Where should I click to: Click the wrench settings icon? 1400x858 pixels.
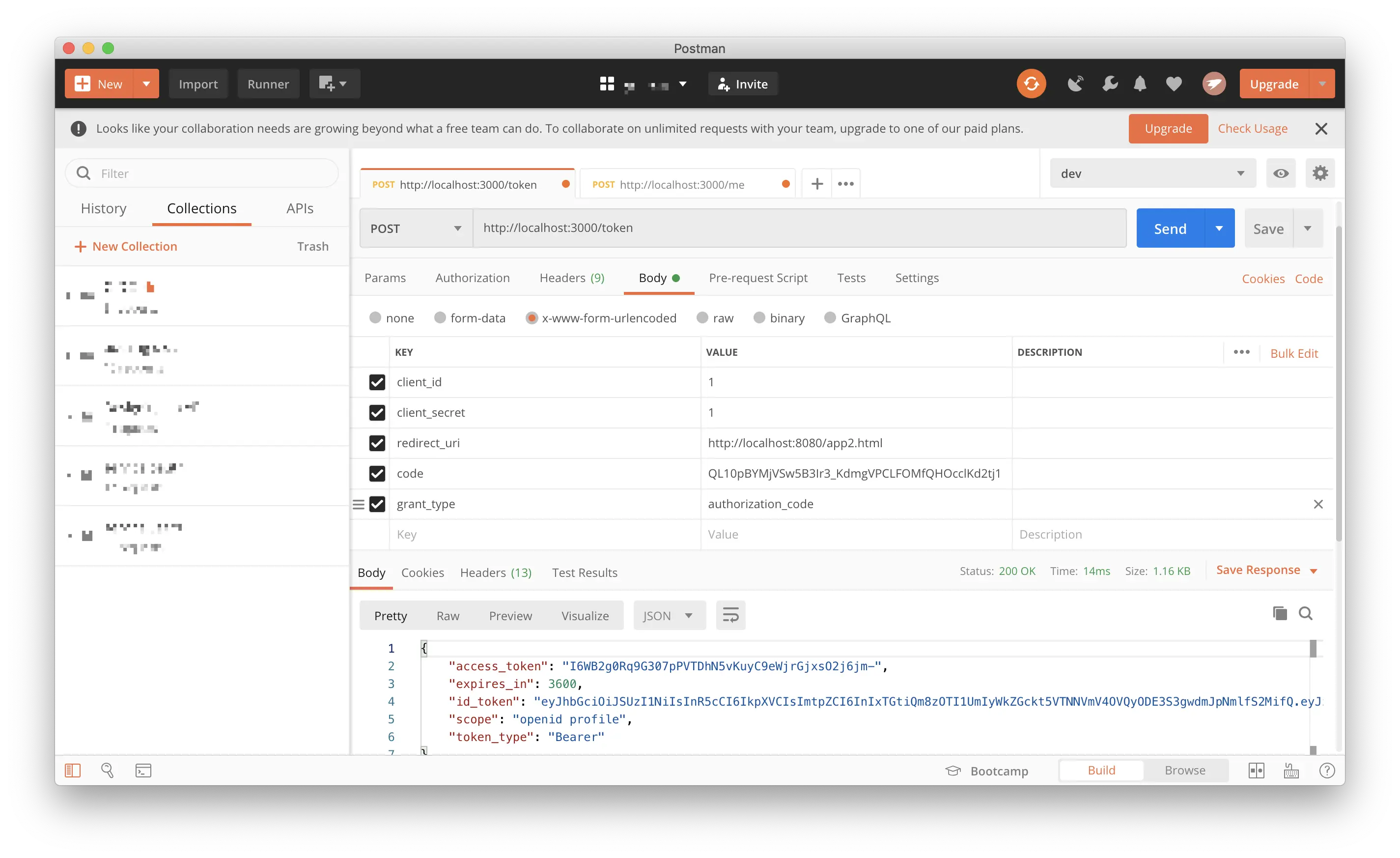coord(1109,84)
